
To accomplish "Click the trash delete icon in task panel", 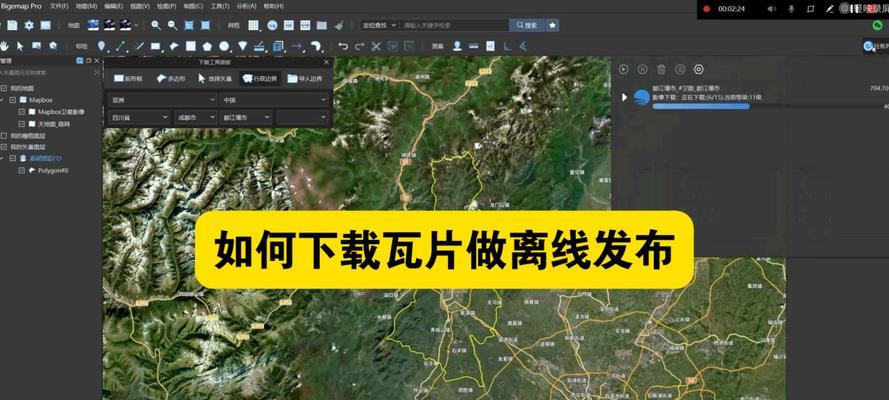I will tap(661, 69).
